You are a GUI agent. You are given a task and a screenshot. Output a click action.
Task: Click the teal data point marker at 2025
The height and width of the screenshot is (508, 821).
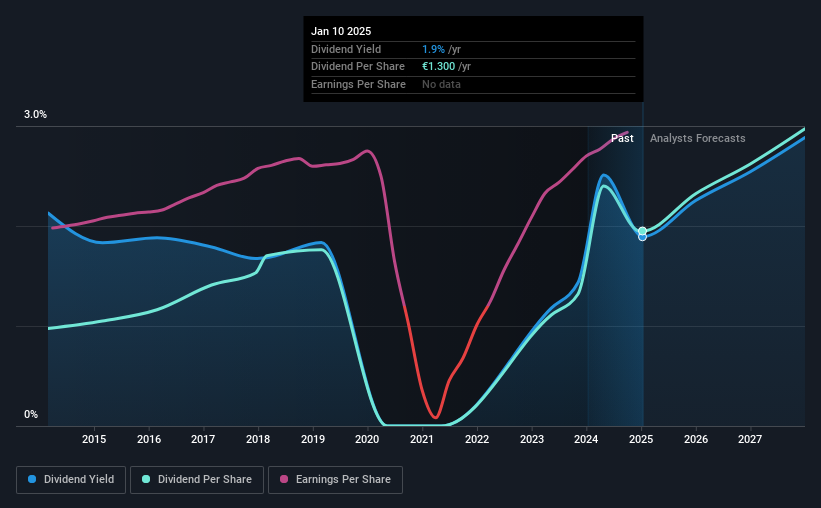642,231
